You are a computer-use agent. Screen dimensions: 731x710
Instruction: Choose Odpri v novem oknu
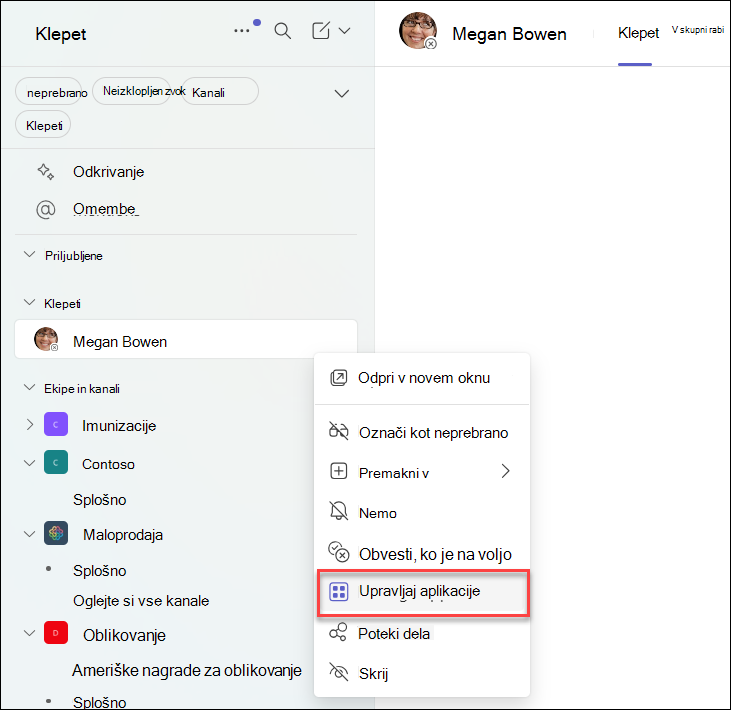[422, 378]
